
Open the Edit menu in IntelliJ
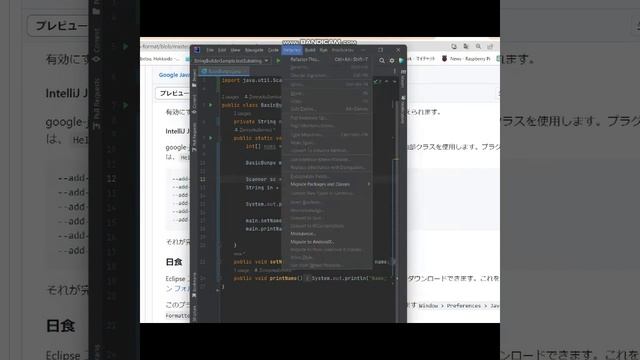(x=222, y=50)
